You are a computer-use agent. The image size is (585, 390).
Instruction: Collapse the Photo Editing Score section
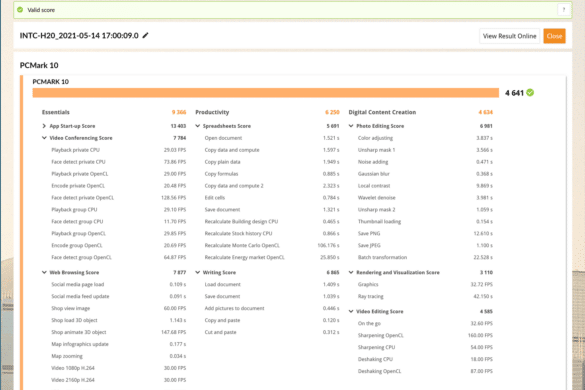[351, 126]
